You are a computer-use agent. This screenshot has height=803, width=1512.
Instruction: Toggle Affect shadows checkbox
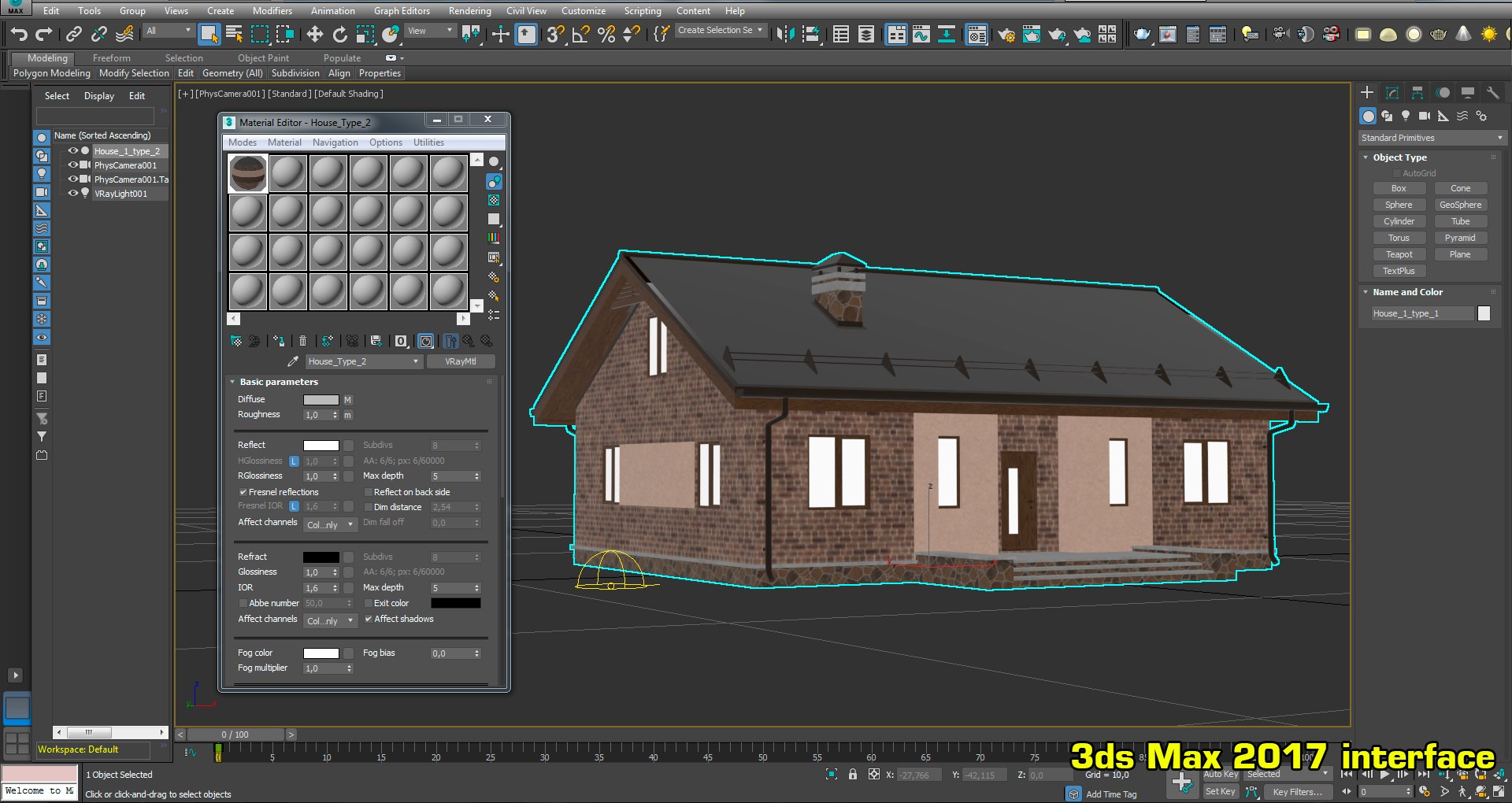(368, 619)
